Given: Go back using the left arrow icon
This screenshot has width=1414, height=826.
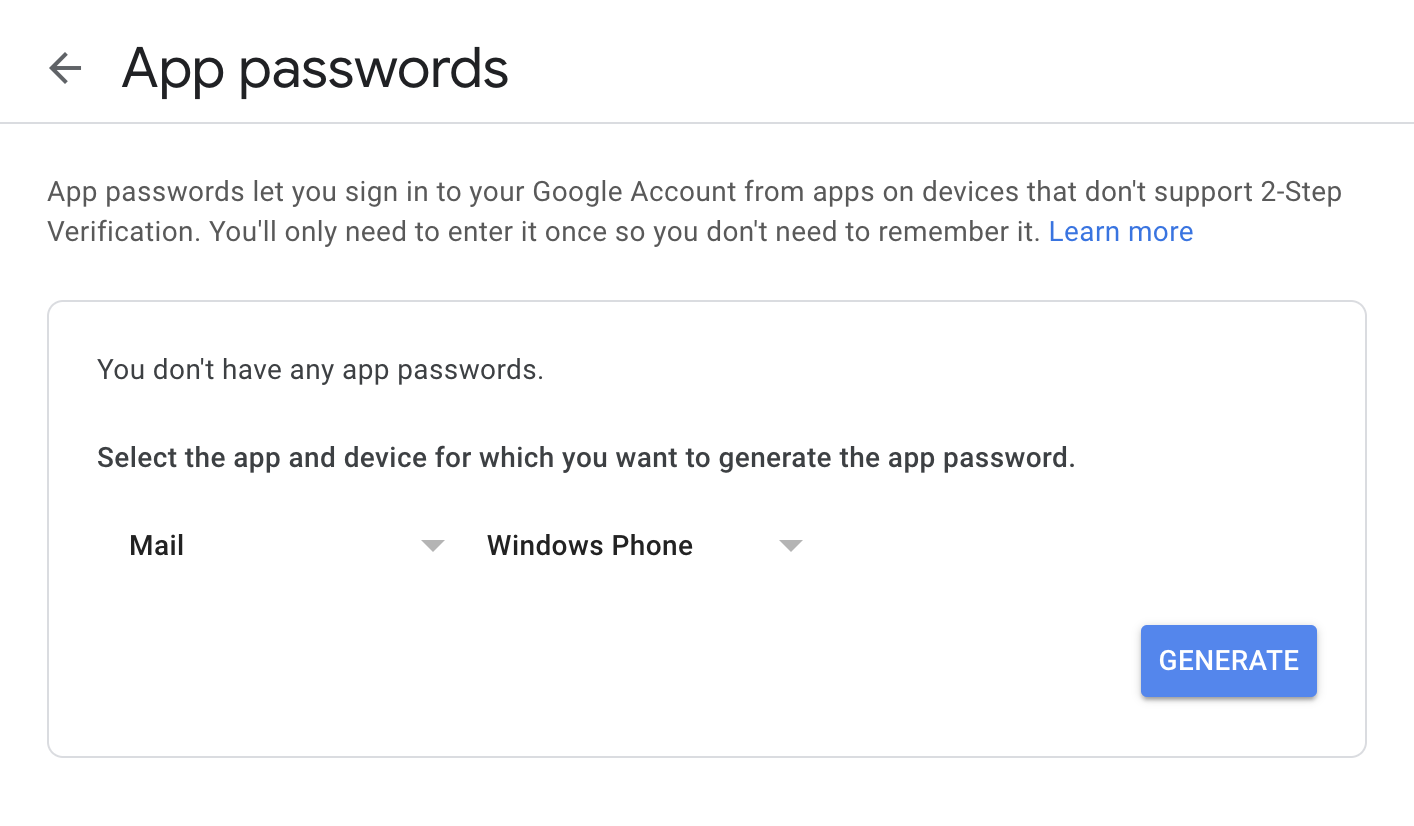Looking at the screenshot, I should click(65, 69).
